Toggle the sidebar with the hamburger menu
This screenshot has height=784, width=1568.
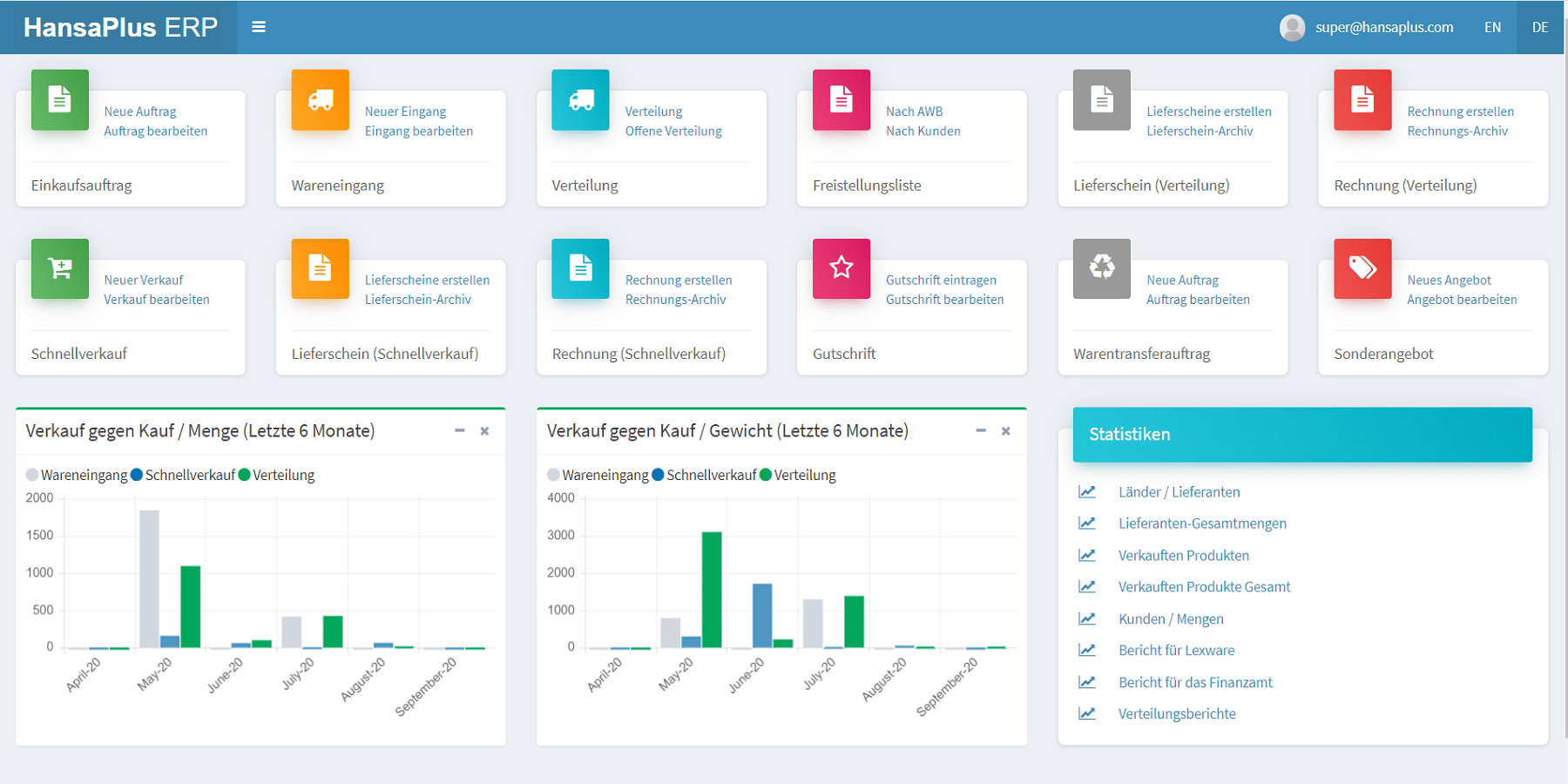click(x=259, y=27)
